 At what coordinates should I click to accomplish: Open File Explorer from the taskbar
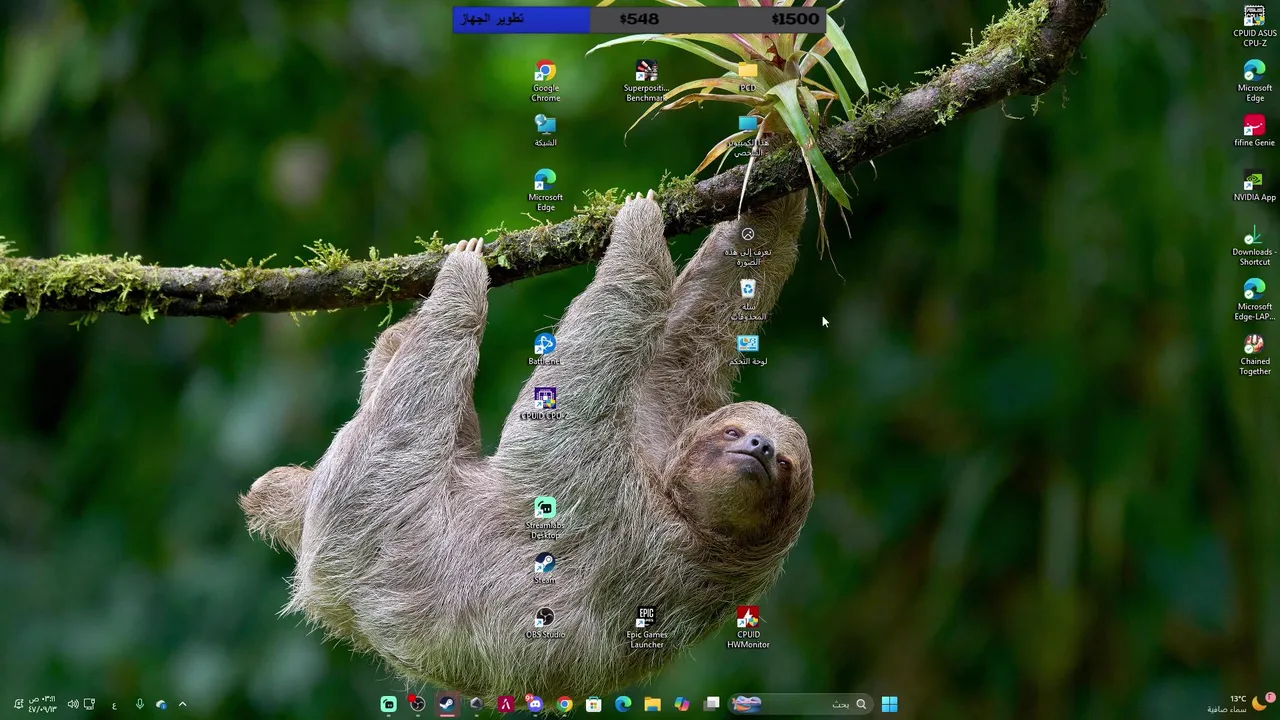pos(652,704)
